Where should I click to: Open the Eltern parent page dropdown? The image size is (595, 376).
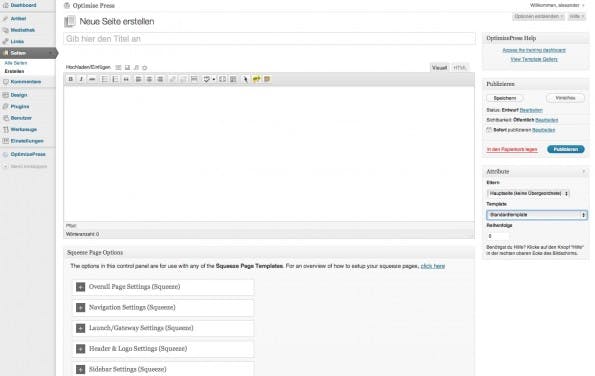(528, 194)
